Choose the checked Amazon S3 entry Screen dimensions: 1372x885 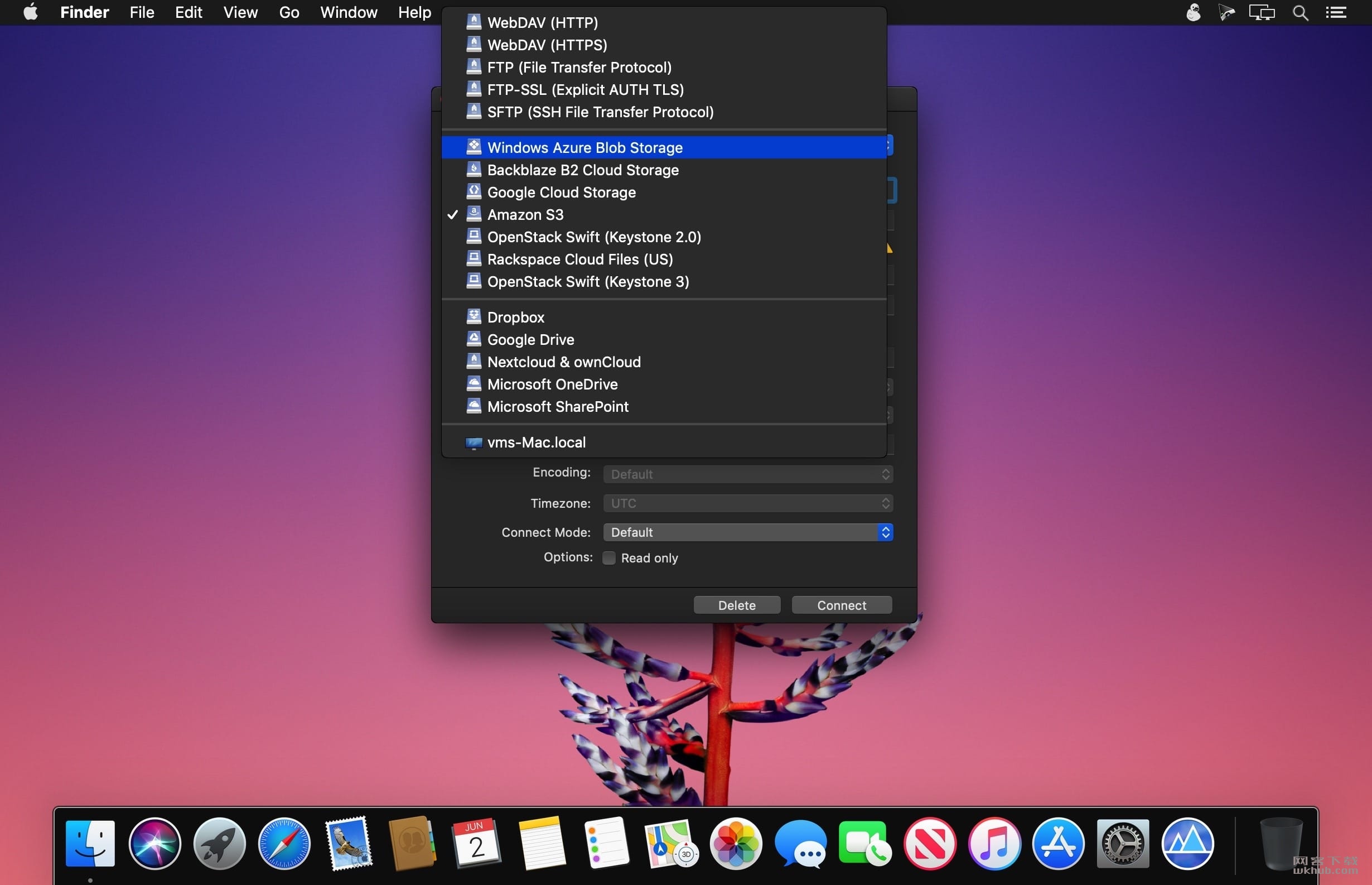click(664, 215)
